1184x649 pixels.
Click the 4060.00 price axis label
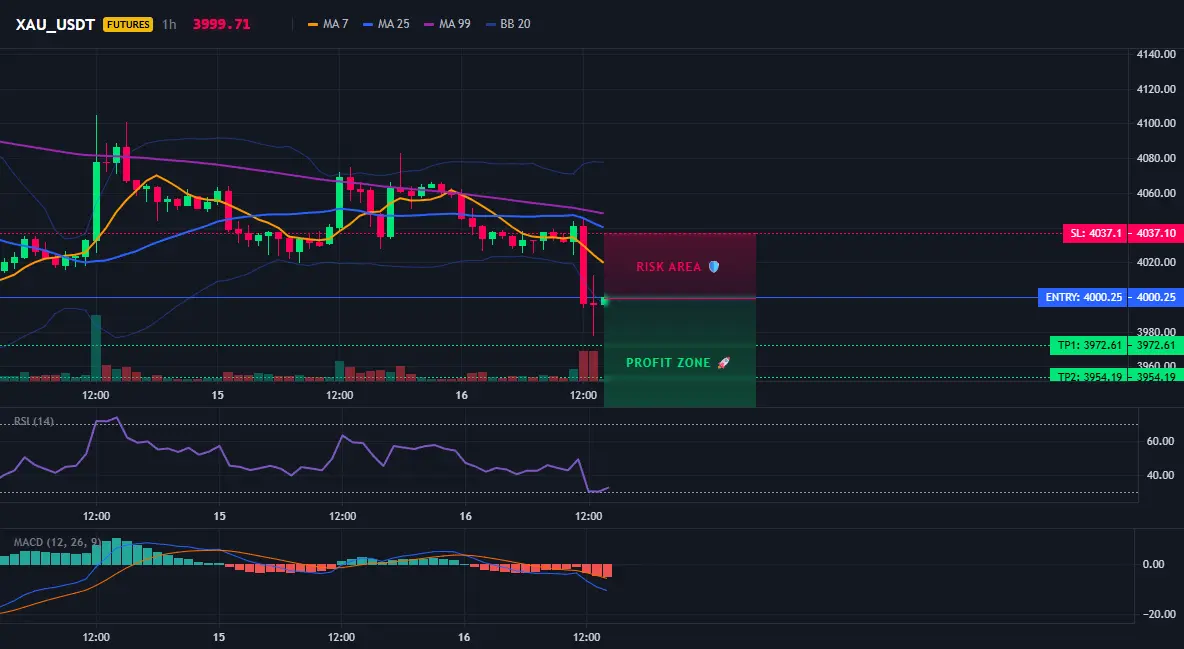pos(1156,193)
